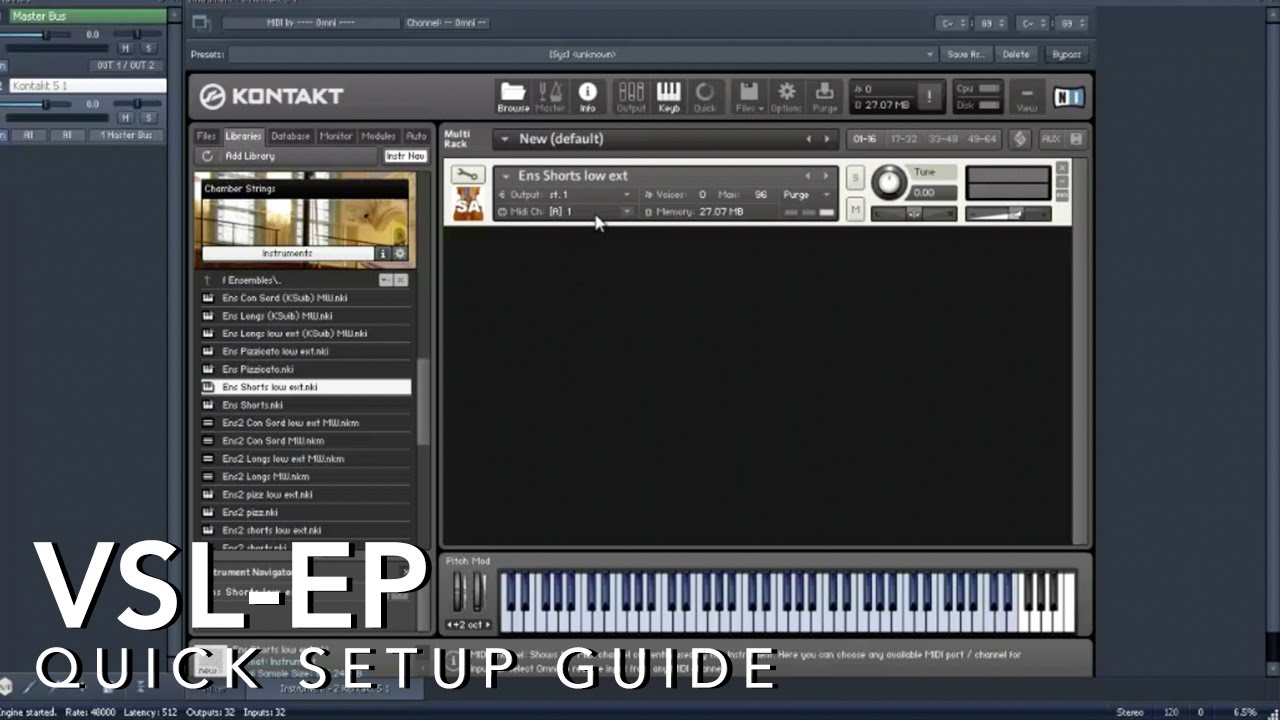Screen dimensions: 1280x720
Task: Adjust the instrument volume slider
Action: (1009, 213)
